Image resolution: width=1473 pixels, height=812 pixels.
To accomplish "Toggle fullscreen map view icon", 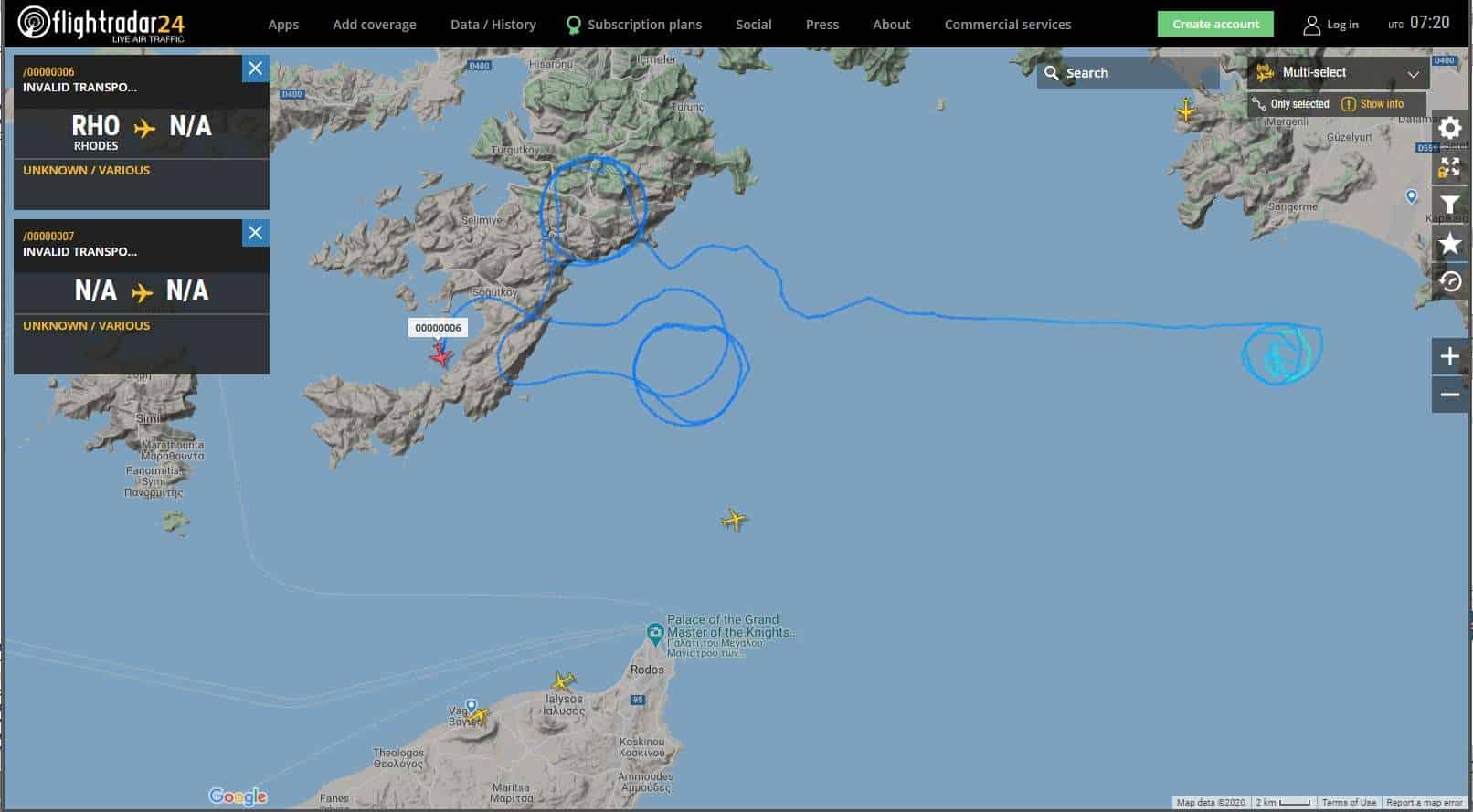I will pos(1450,167).
